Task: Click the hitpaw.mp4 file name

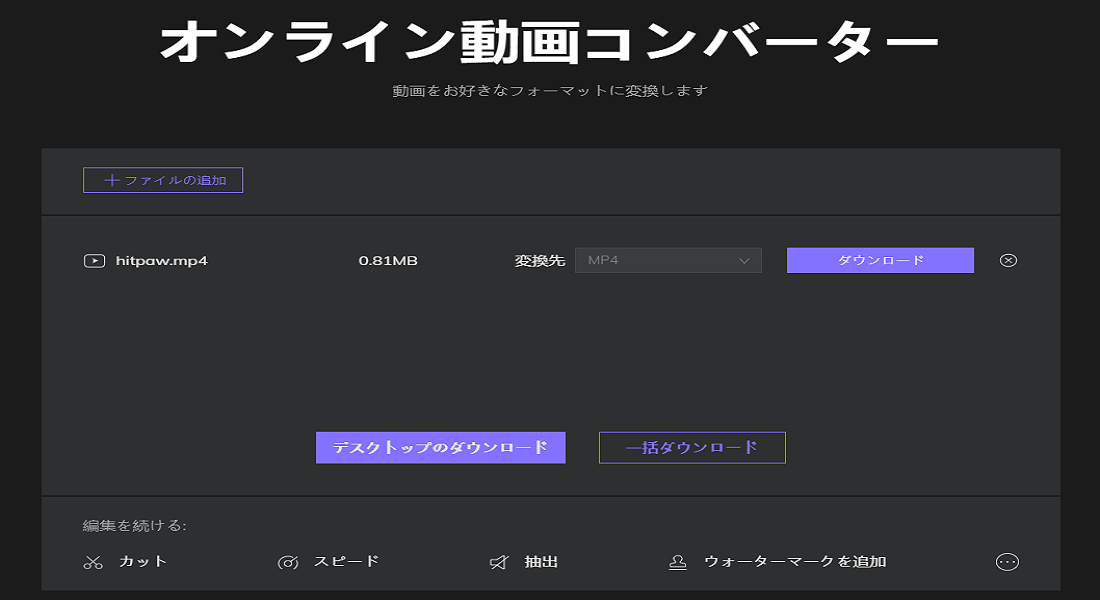Action: click(161, 261)
